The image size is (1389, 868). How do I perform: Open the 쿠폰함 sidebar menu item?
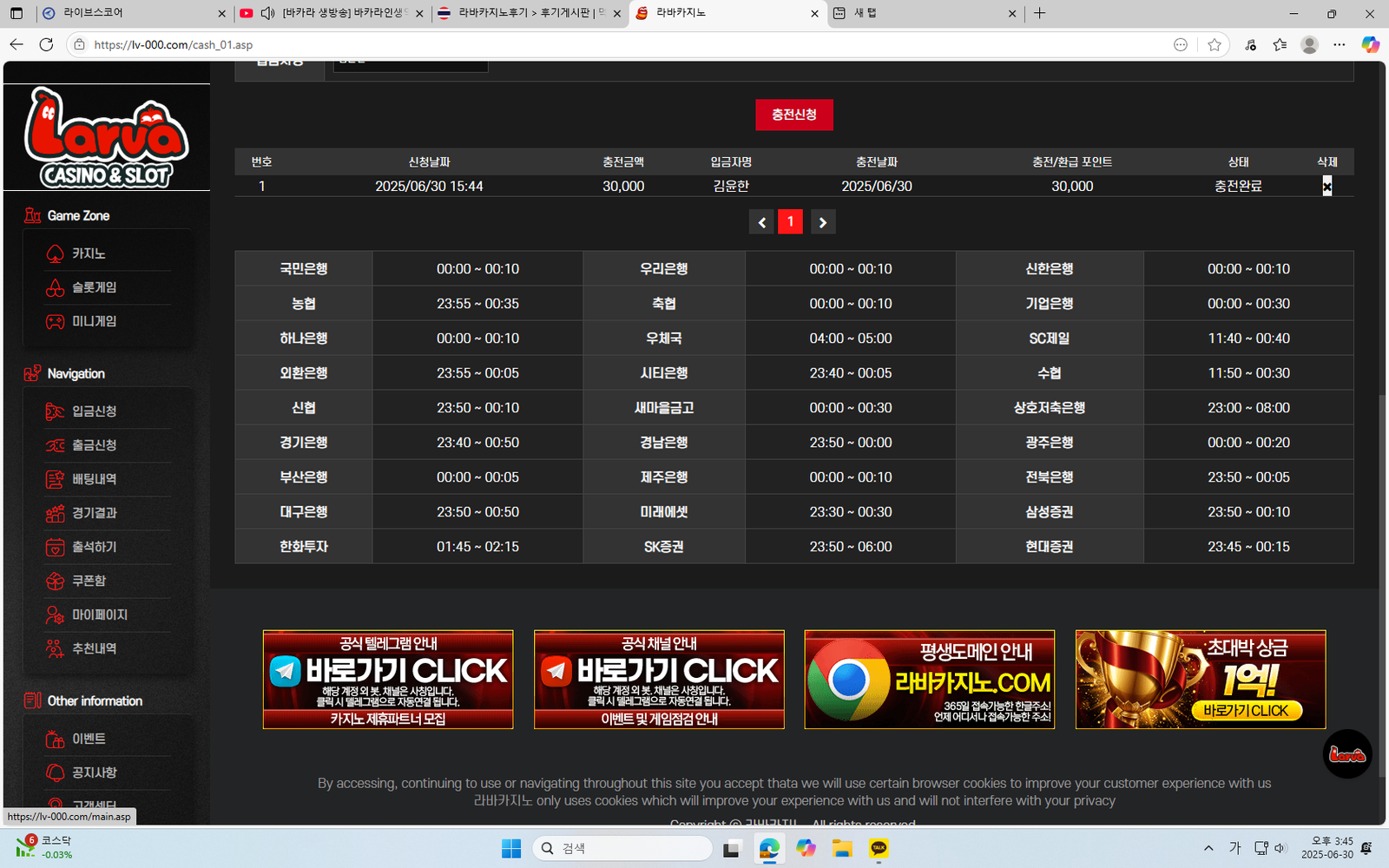(x=89, y=581)
